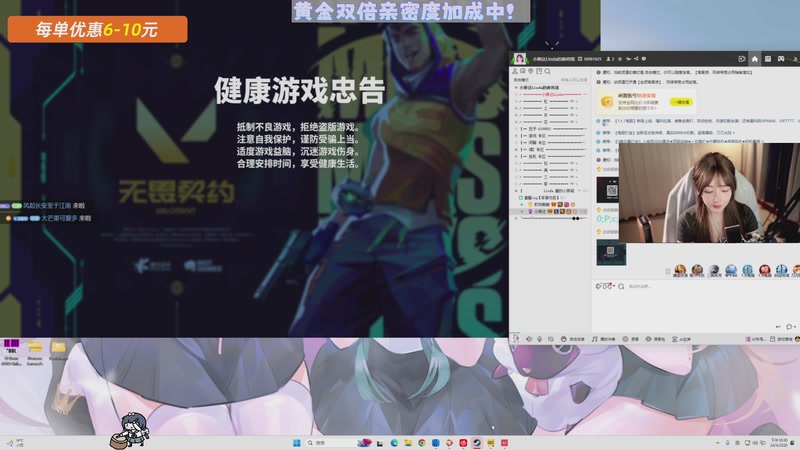Open the clock and date in system tray
The height and width of the screenshot is (450, 800).
click(x=780, y=443)
